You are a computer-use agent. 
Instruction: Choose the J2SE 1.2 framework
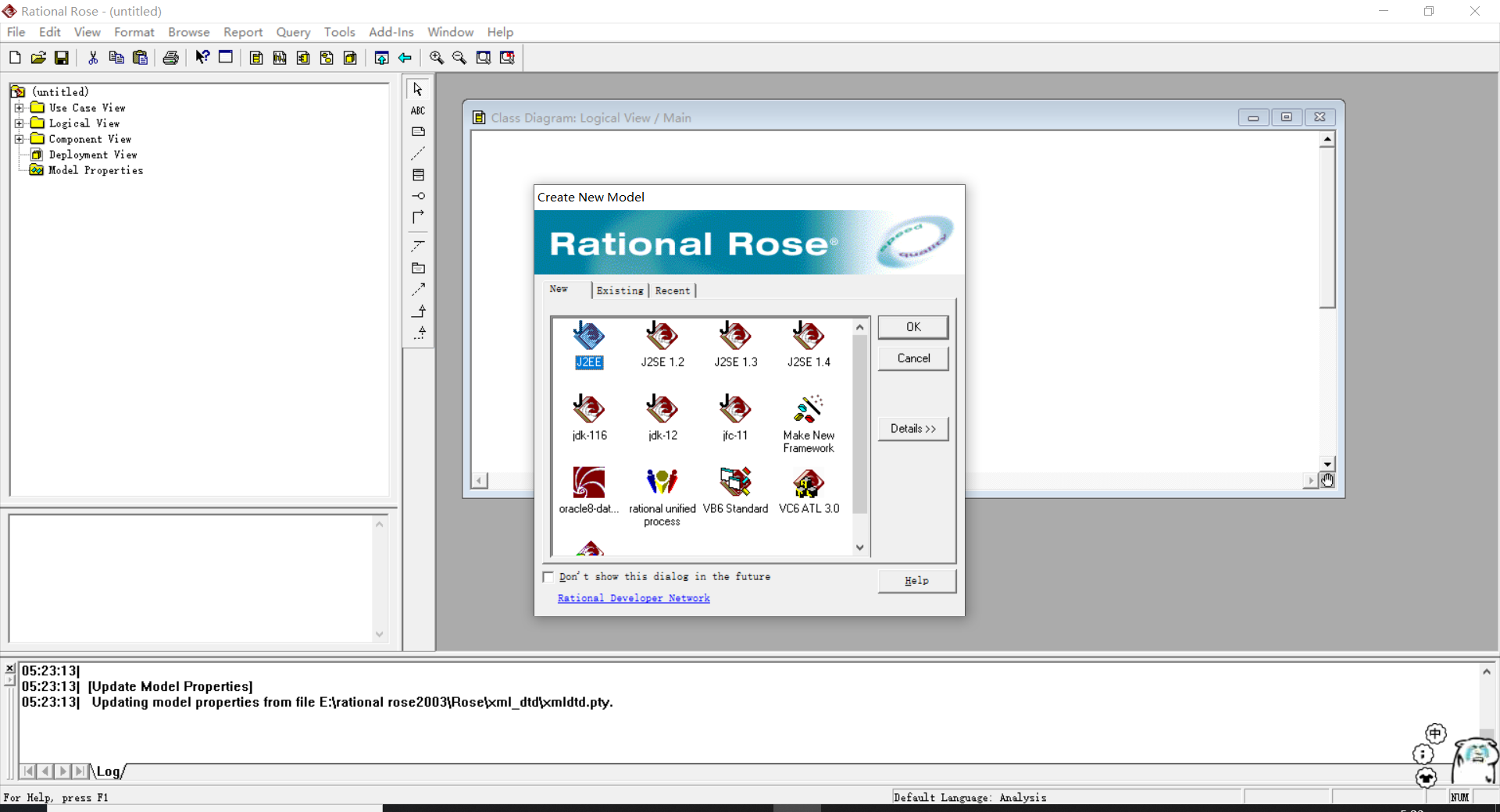(662, 344)
